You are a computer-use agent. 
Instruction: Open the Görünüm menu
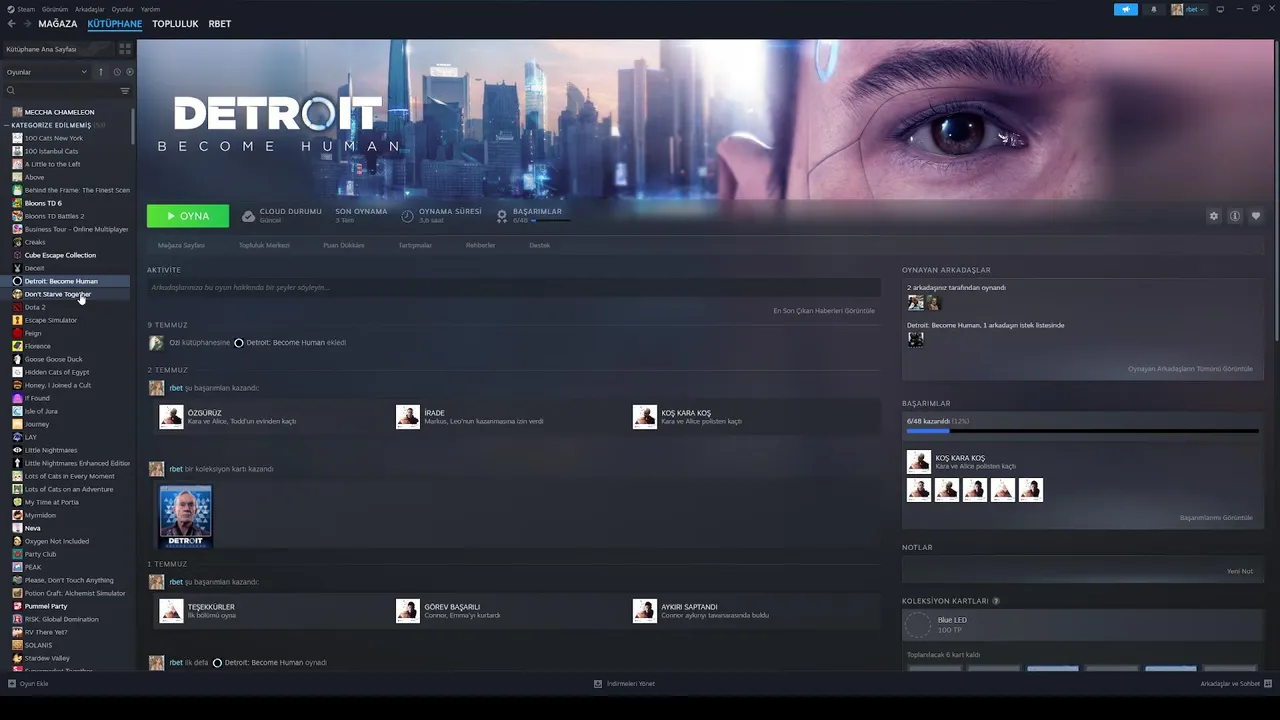pyautogui.click(x=55, y=9)
